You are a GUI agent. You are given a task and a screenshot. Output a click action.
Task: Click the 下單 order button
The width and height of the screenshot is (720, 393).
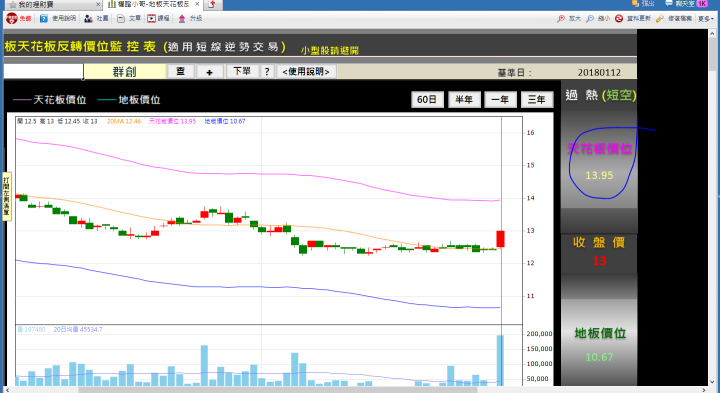pos(242,72)
